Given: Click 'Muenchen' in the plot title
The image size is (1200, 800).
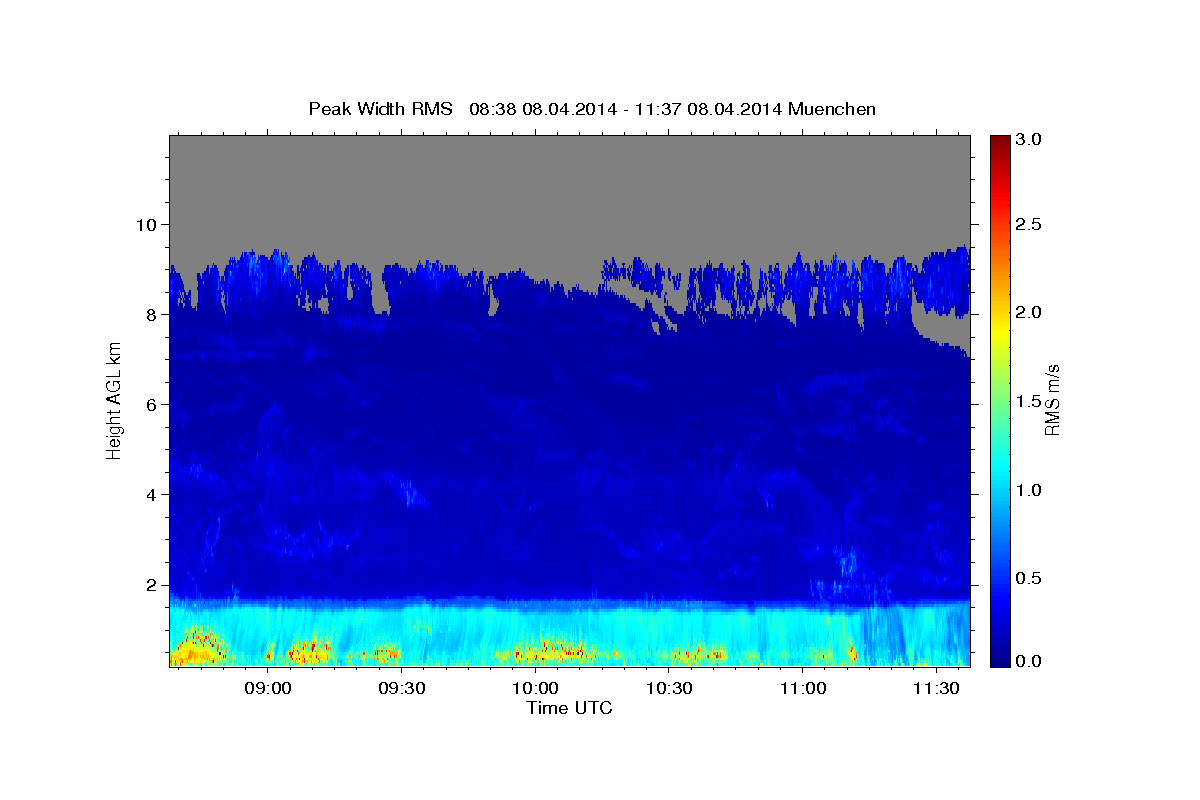Looking at the screenshot, I should pos(832,109).
